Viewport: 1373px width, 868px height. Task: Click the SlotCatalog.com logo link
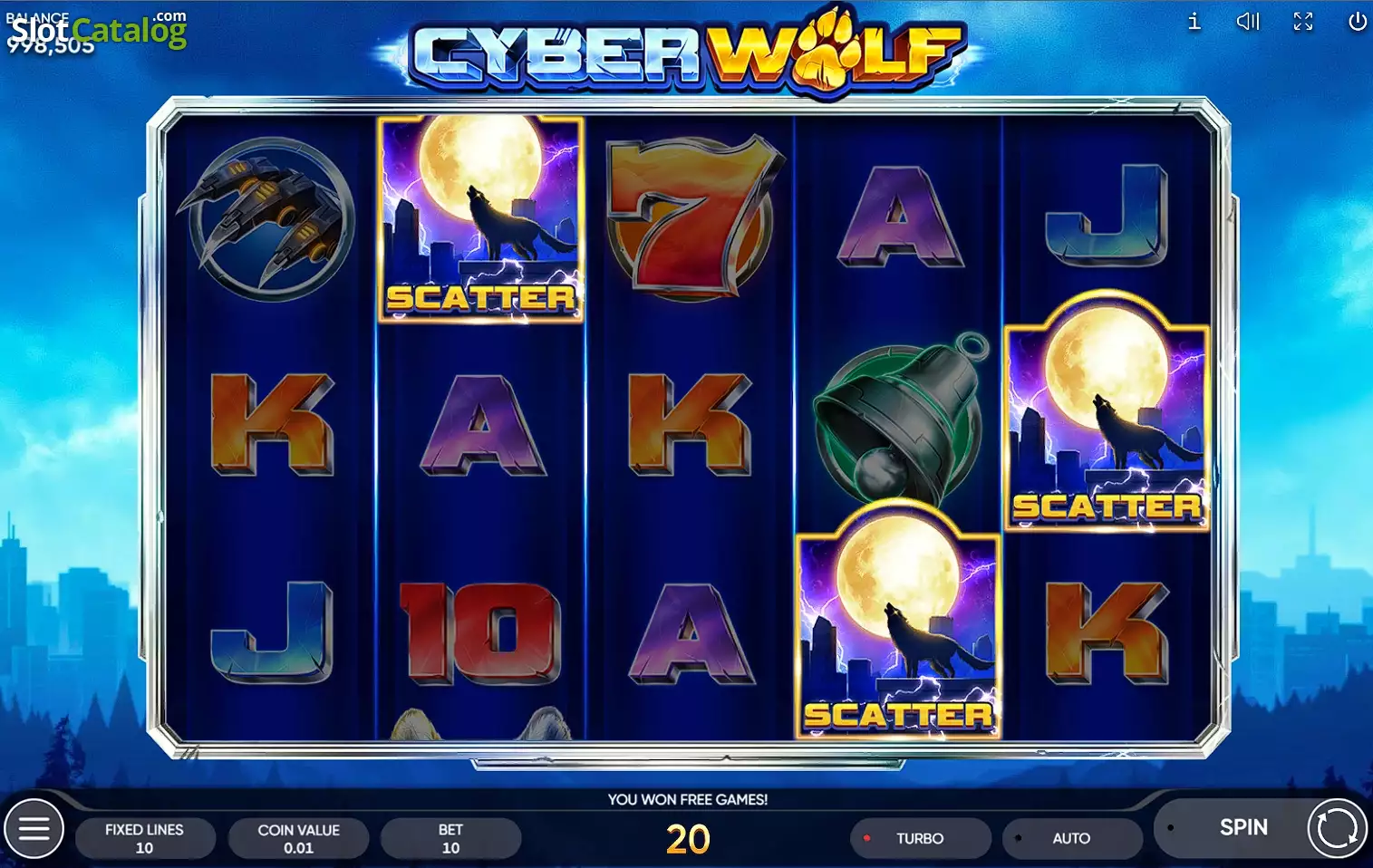tap(96, 30)
